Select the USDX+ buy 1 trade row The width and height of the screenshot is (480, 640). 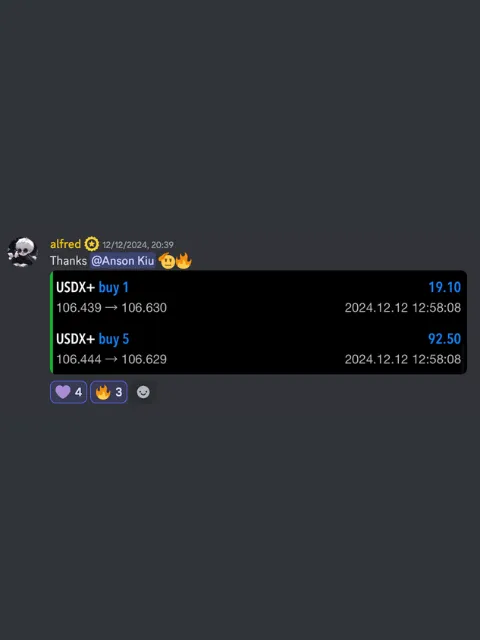pos(259,297)
